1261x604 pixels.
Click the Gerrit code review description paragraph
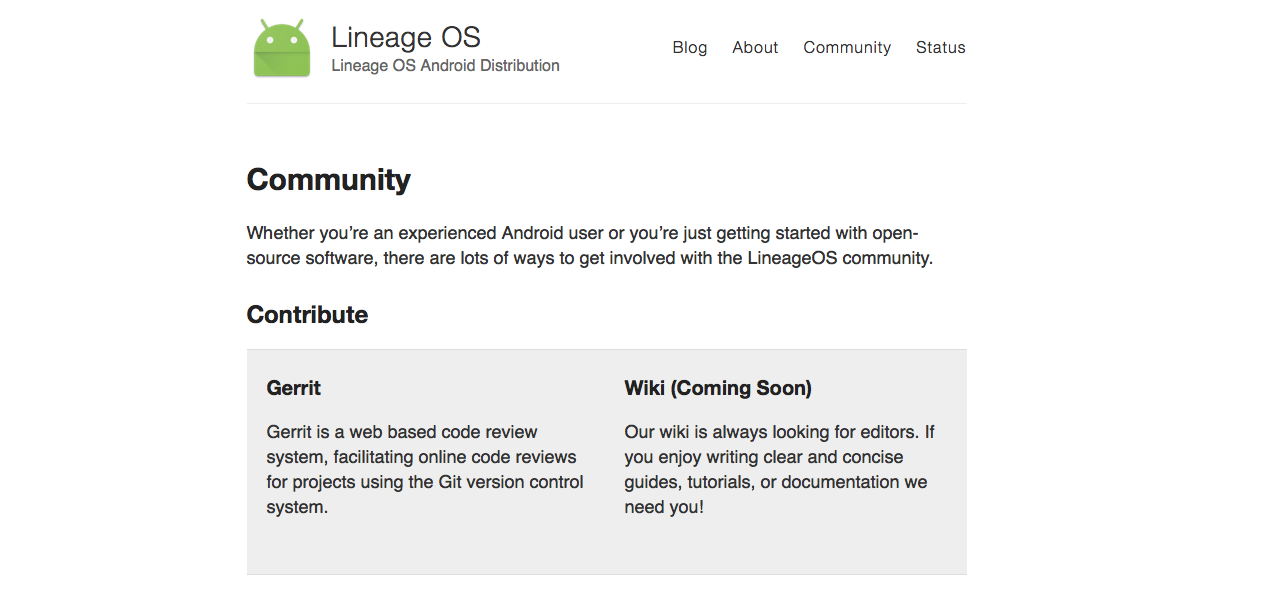point(425,469)
